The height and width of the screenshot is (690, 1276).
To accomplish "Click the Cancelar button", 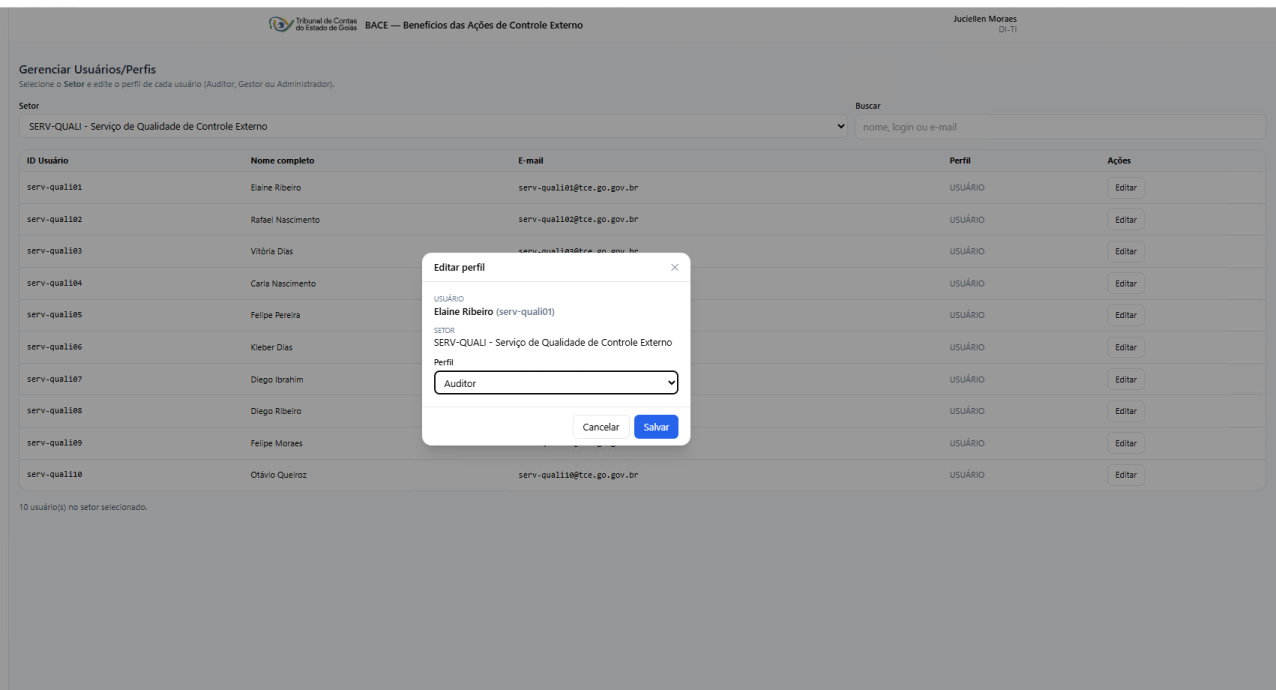I will click(x=601, y=427).
